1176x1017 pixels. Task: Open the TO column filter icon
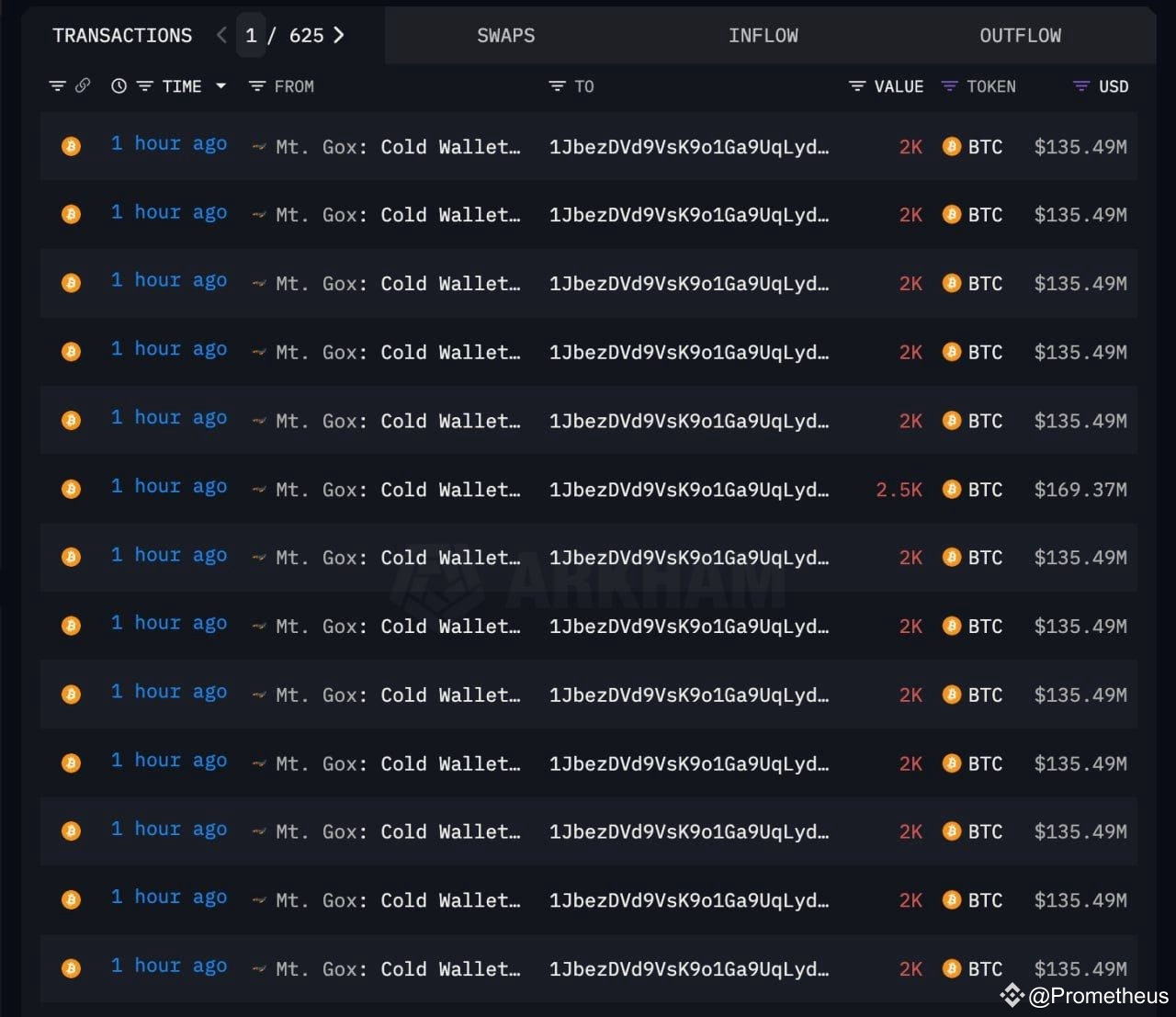click(x=557, y=86)
